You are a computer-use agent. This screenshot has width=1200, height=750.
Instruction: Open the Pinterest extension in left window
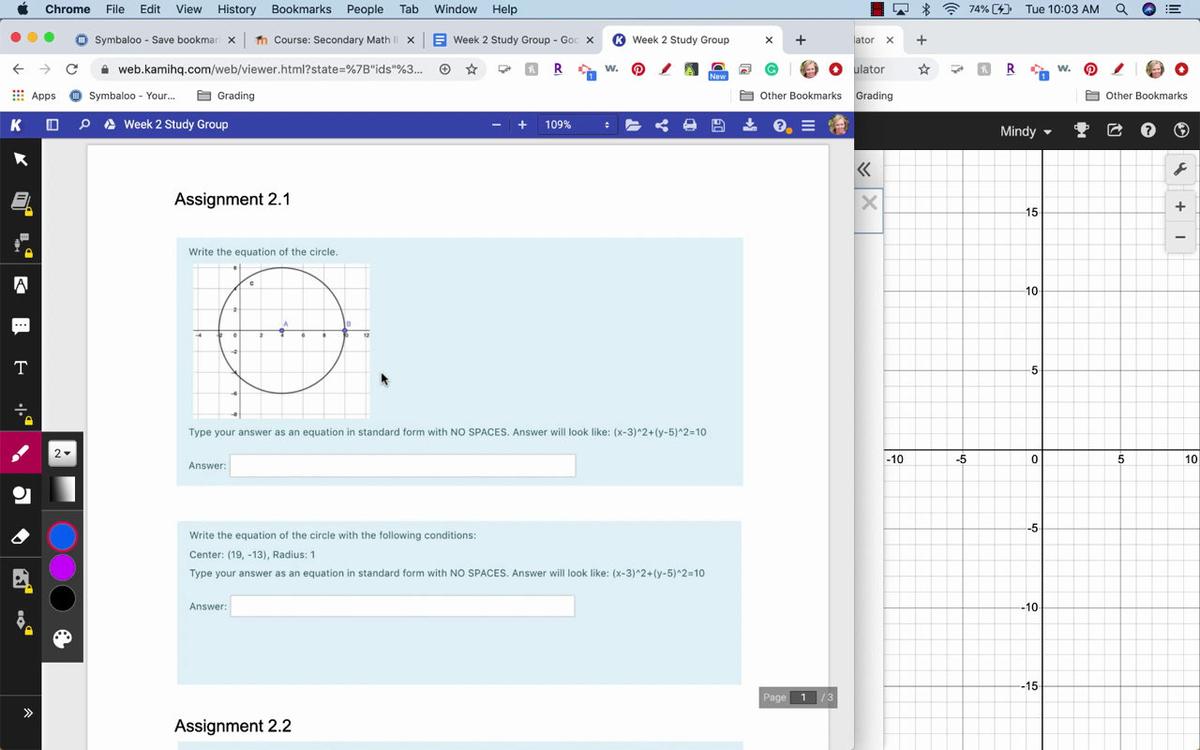(638, 69)
